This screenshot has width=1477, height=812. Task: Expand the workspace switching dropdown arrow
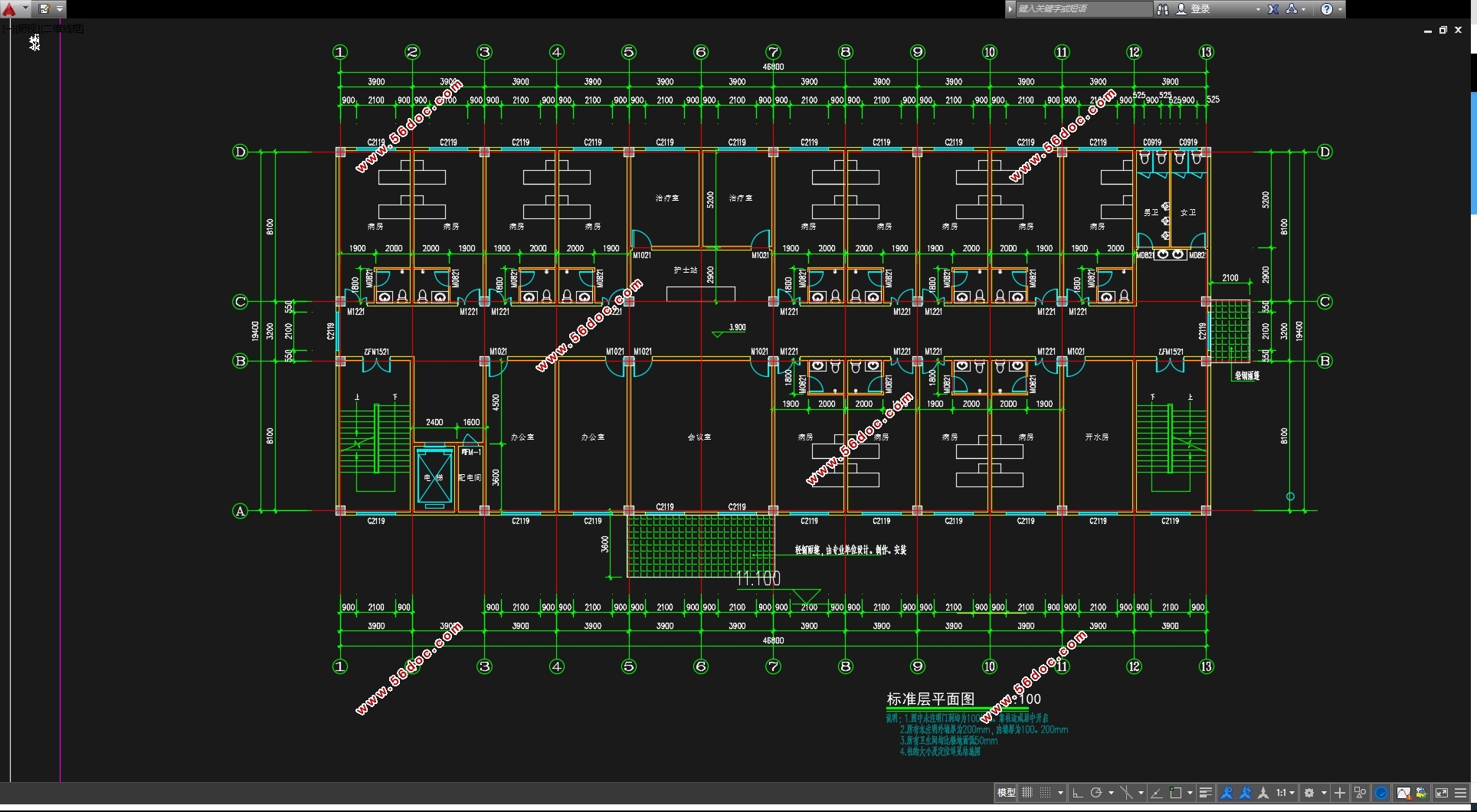[x=1324, y=793]
